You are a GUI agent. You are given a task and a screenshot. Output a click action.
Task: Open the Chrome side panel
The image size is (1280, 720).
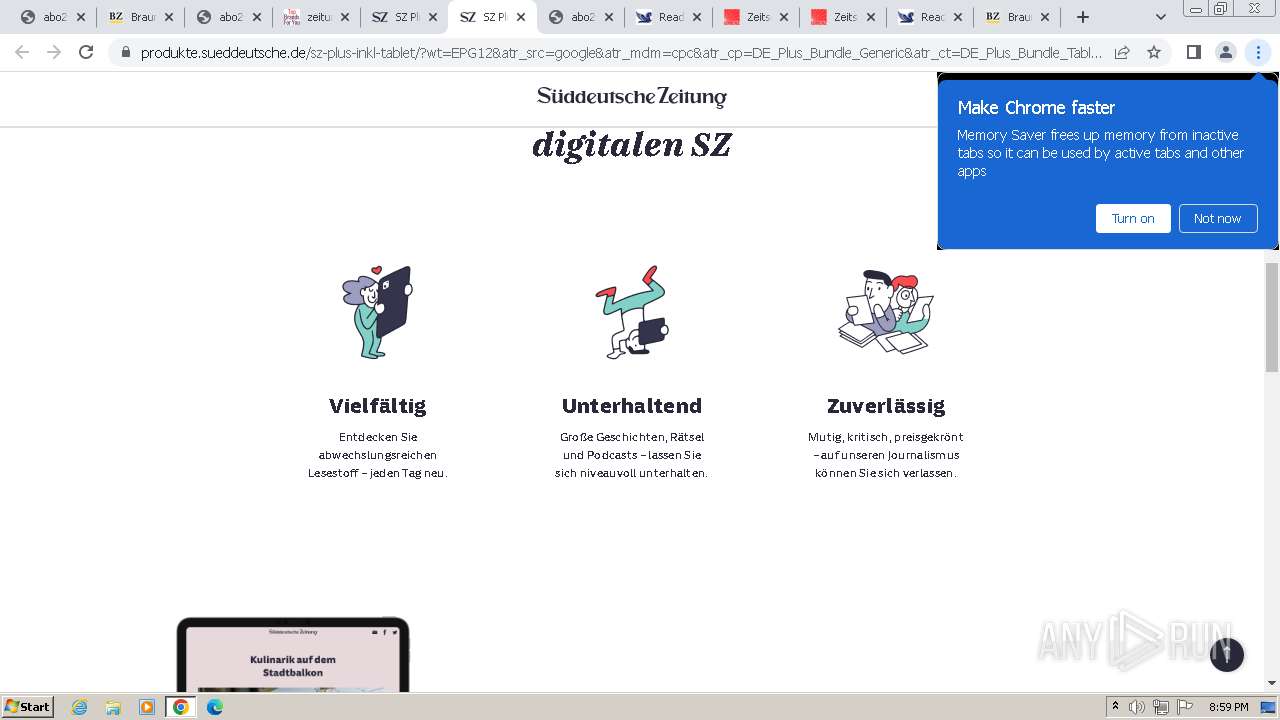[1193, 52]
